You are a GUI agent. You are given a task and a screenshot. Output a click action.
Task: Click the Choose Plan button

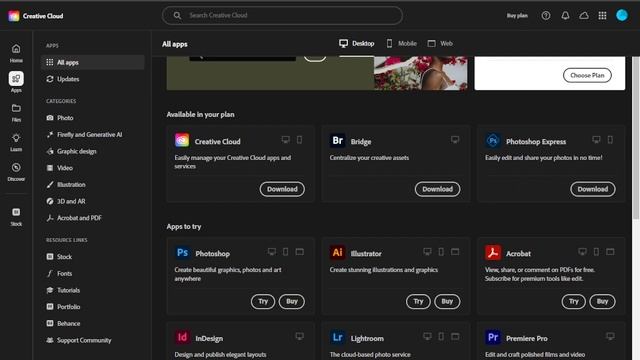point(587,75)
